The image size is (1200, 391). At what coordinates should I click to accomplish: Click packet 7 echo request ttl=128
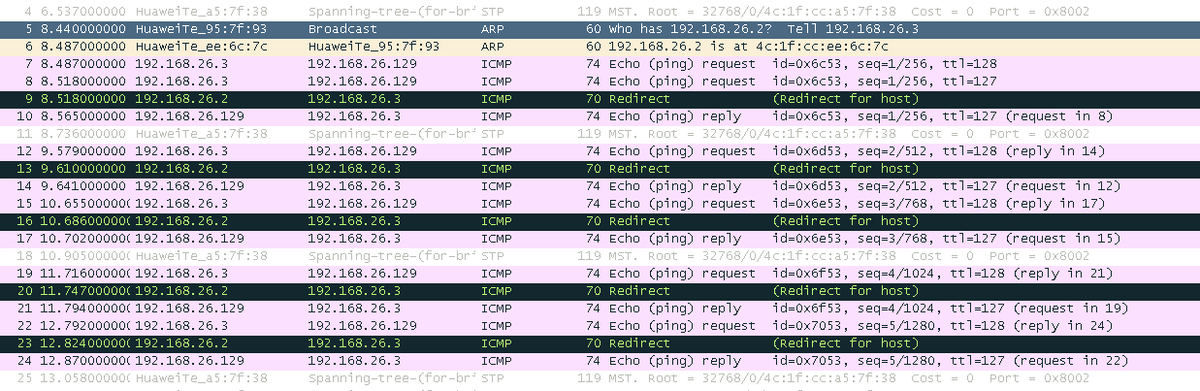(x=600, y=64)
